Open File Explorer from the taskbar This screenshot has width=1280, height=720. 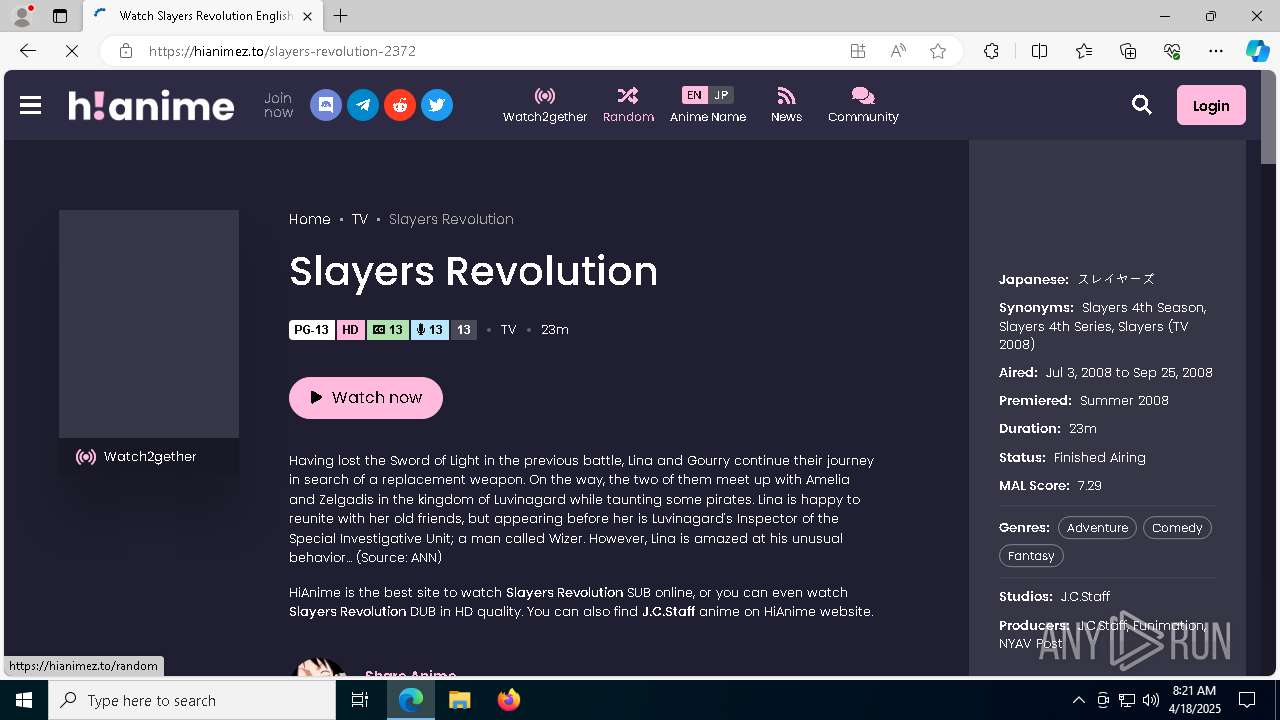tap(459, 700)
